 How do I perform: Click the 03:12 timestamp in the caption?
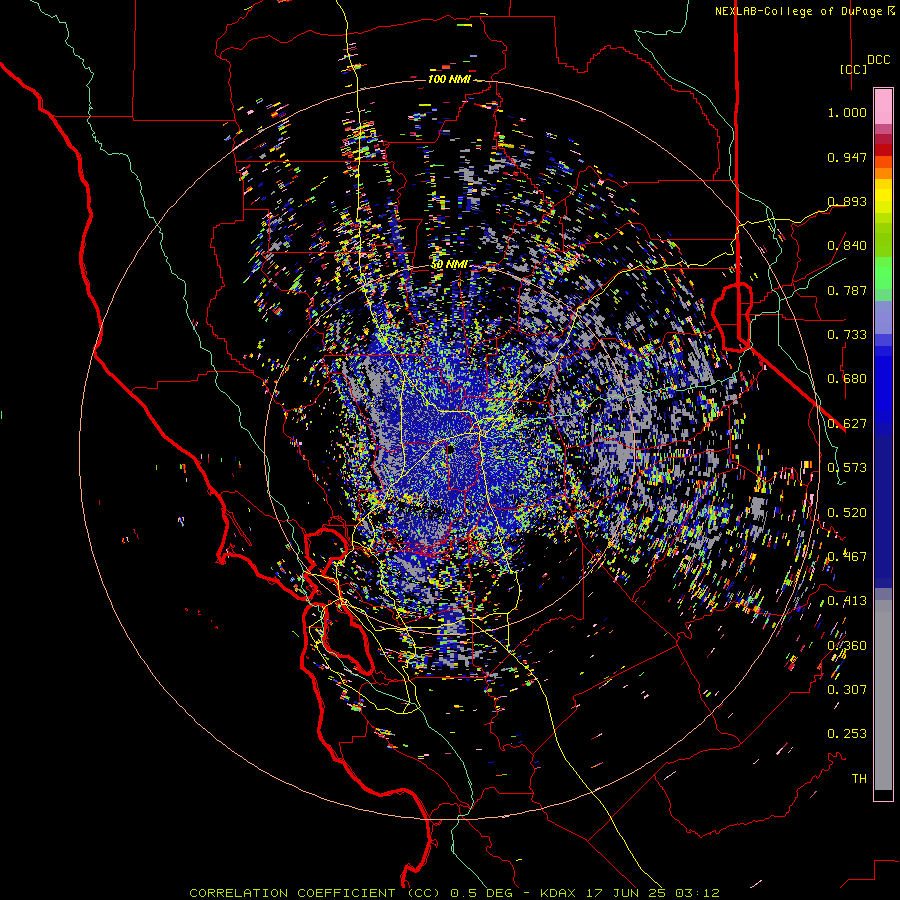(x=696, y=893)
